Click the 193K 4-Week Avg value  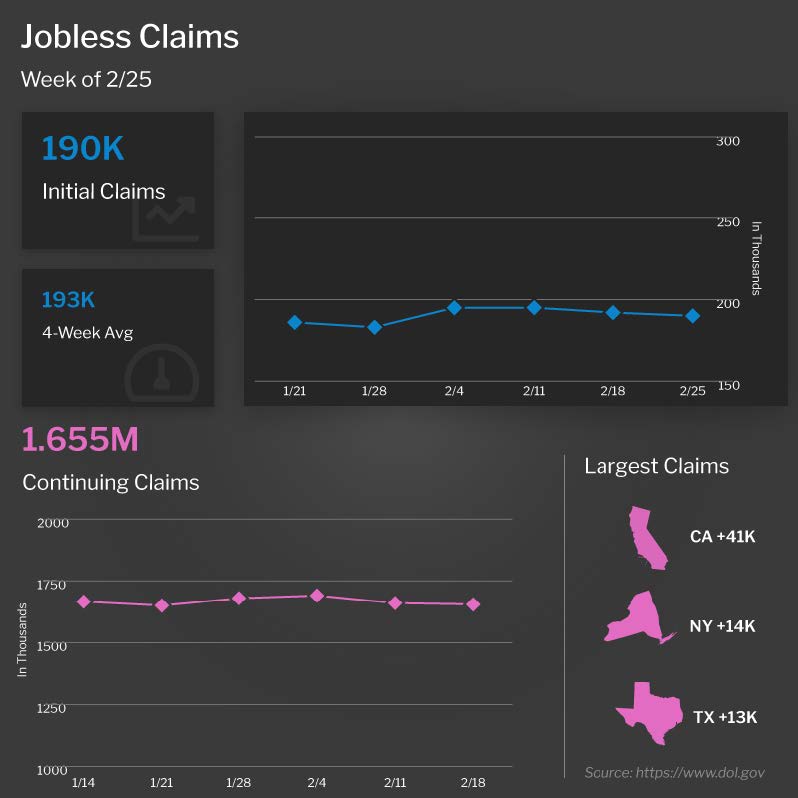pyautogui.click(x=68, y=300)
